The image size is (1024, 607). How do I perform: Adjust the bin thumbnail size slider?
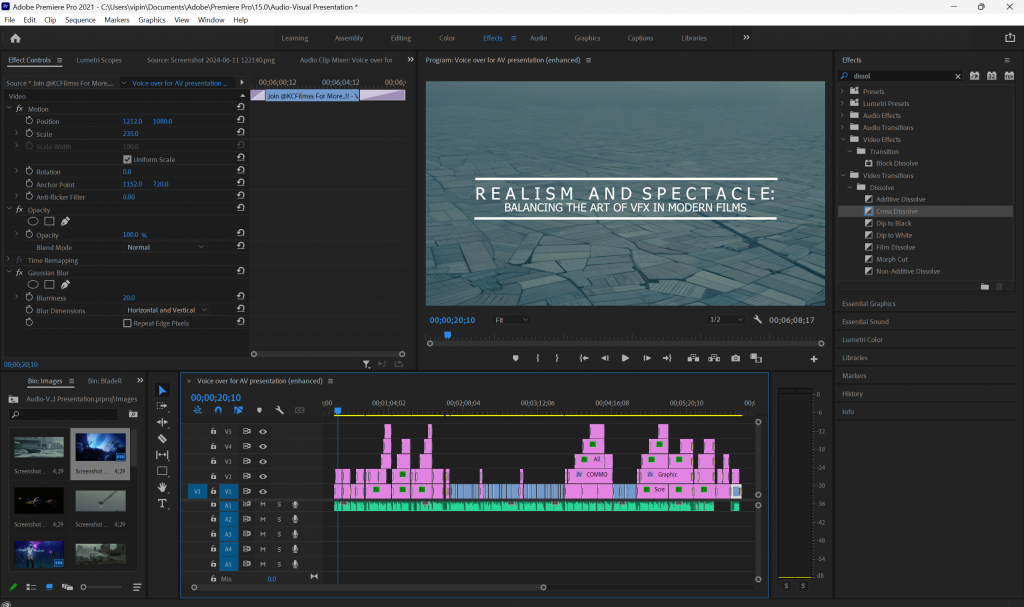click(84, 587)
